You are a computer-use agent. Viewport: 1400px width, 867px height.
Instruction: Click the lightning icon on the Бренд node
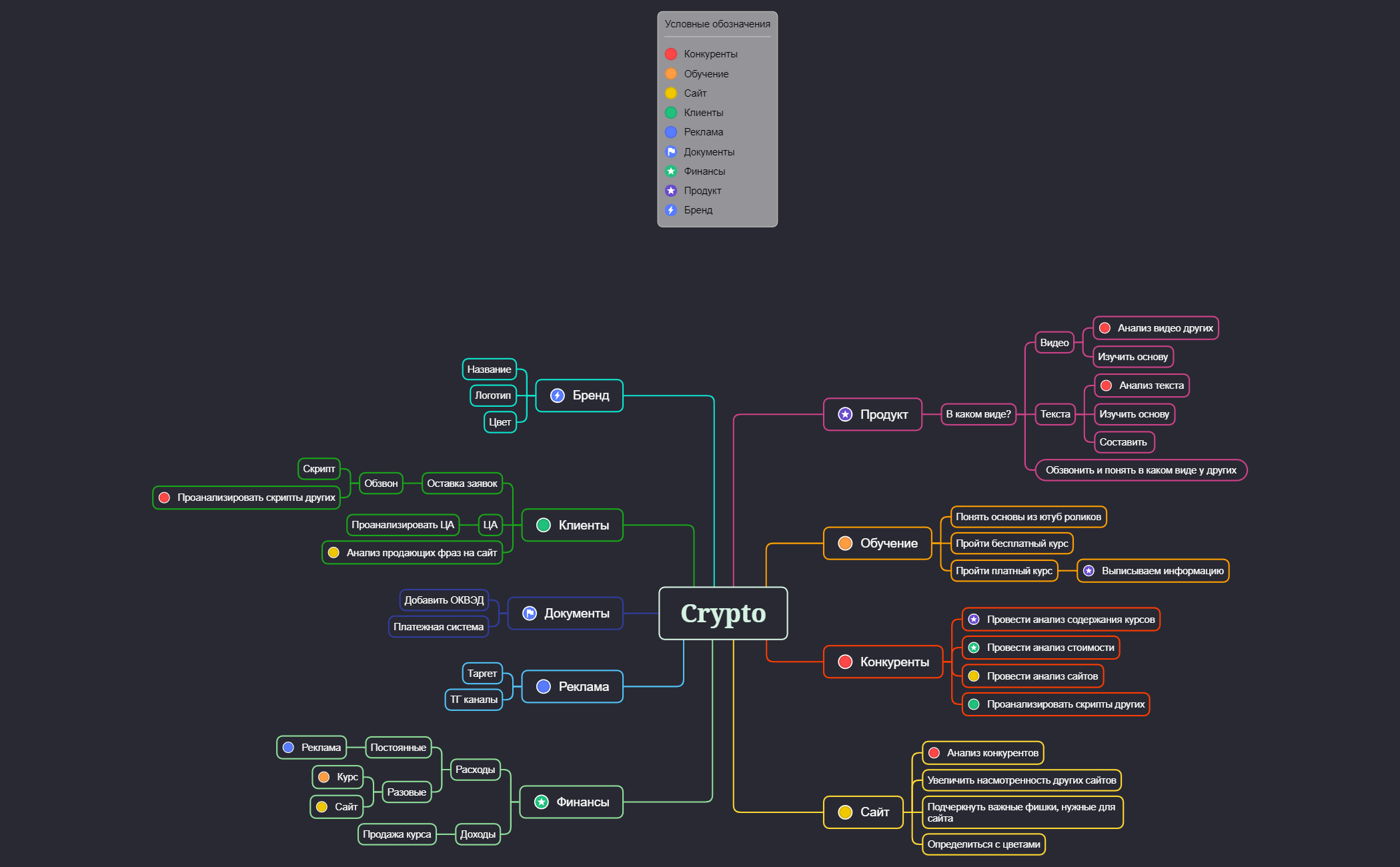click(x=558, y=395)
